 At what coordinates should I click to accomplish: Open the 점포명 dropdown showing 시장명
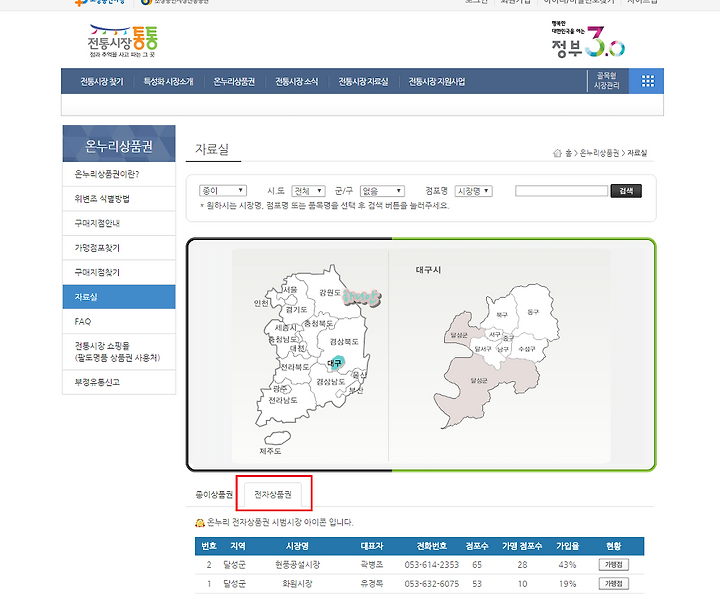(x=473, y=191)
